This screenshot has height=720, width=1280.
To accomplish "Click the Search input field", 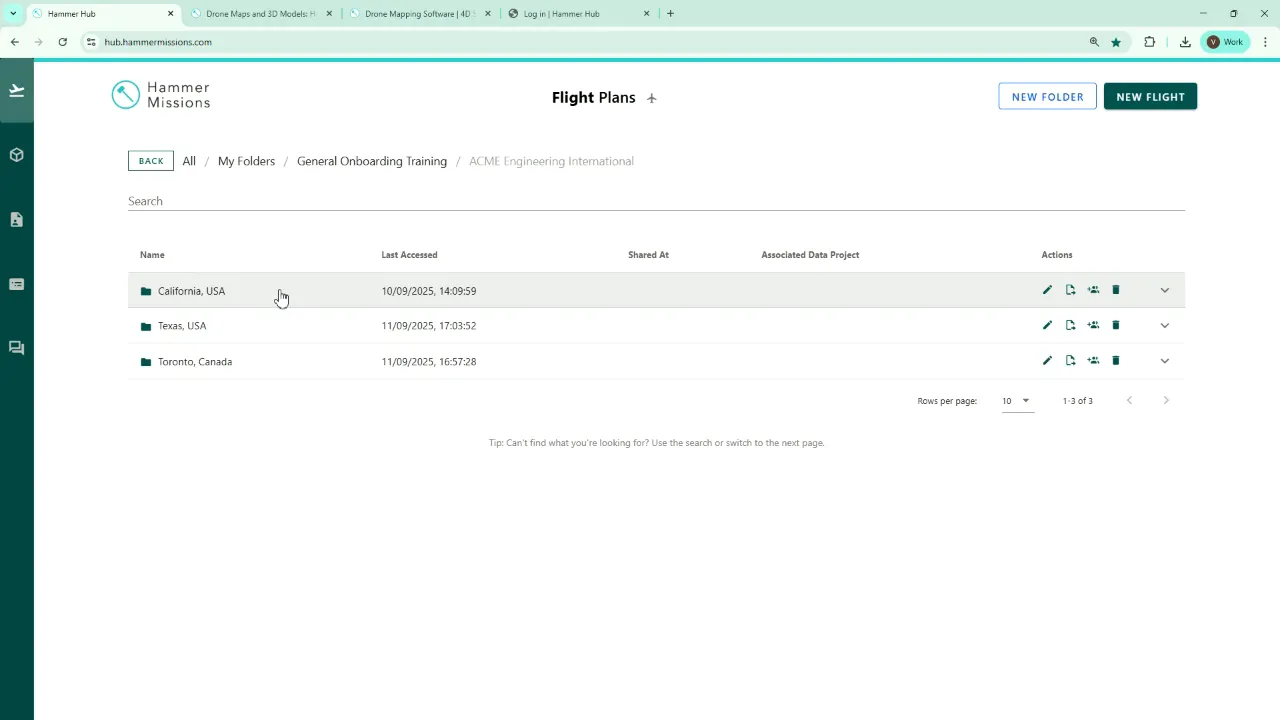I will point(656,201).
